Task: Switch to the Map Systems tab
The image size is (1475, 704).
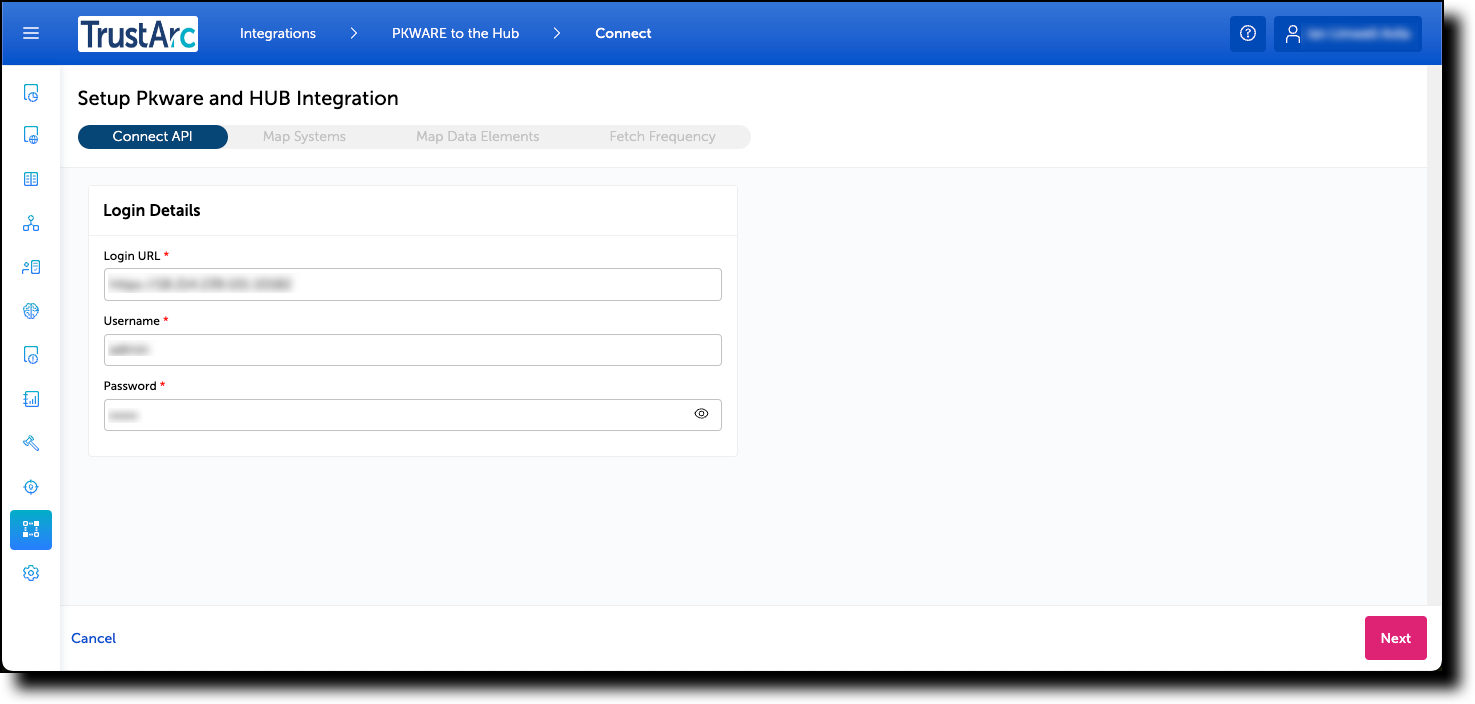Action: point(304,136)
